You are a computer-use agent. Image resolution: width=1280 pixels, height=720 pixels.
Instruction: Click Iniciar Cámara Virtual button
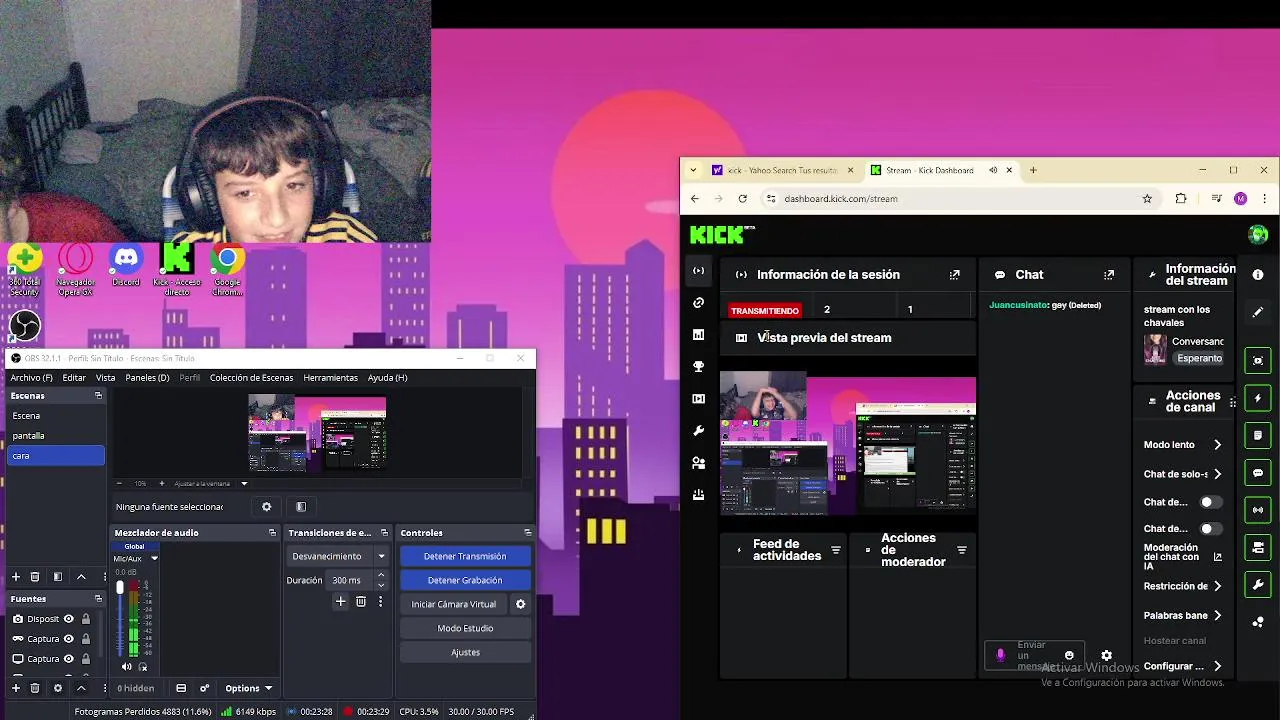453,604
